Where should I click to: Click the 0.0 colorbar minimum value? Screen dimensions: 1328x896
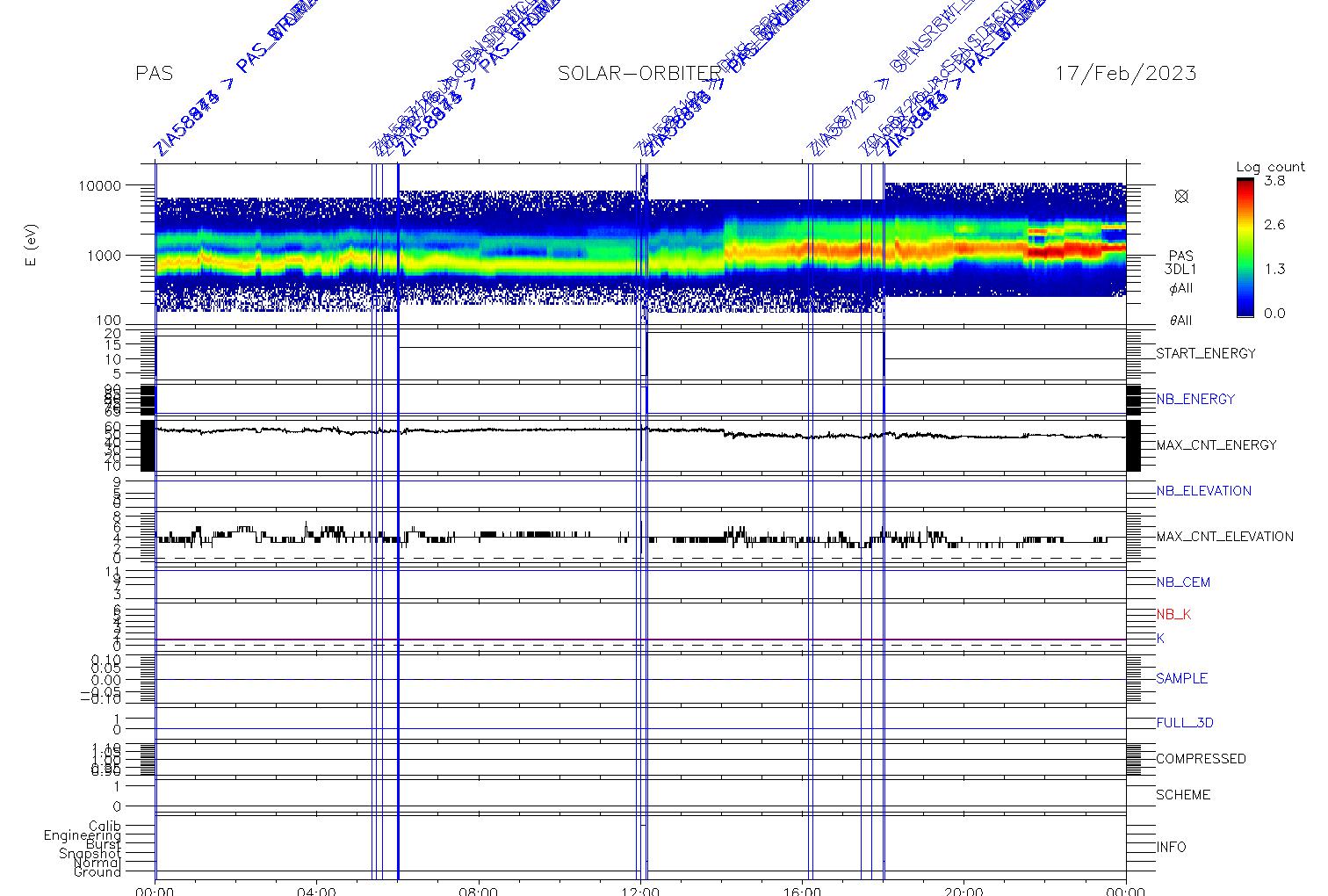pos(1274,313)
